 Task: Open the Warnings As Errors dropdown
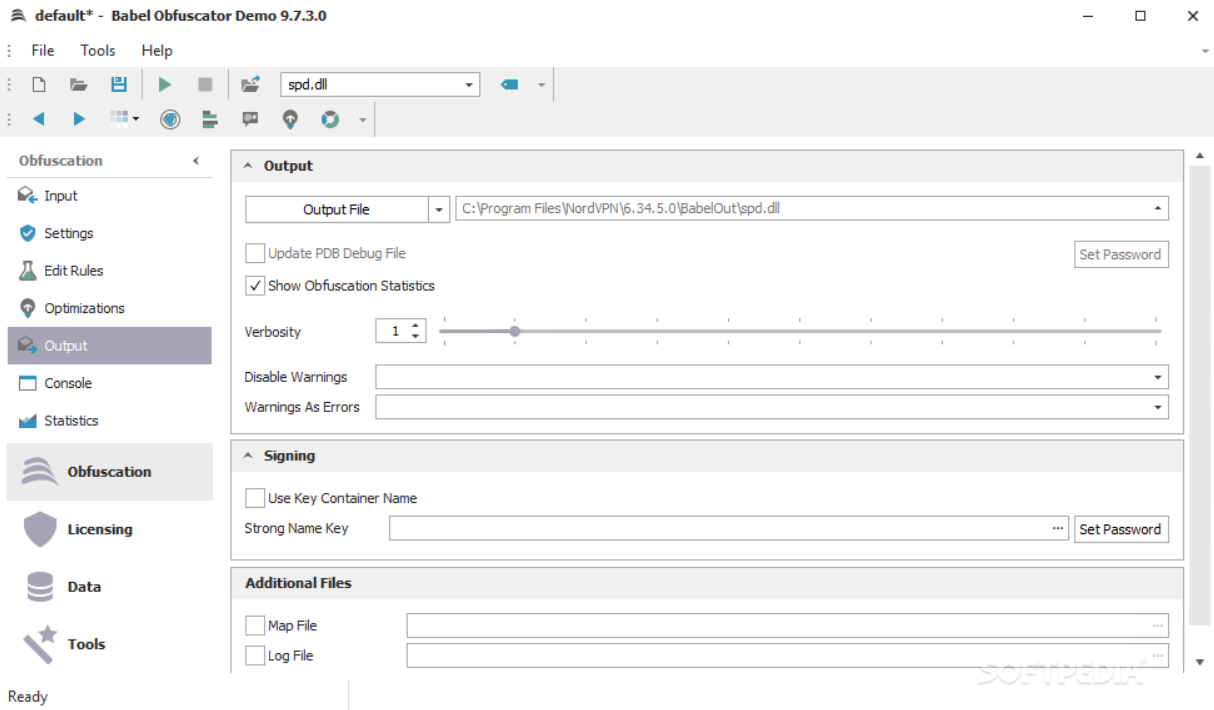click(1158, 407)
